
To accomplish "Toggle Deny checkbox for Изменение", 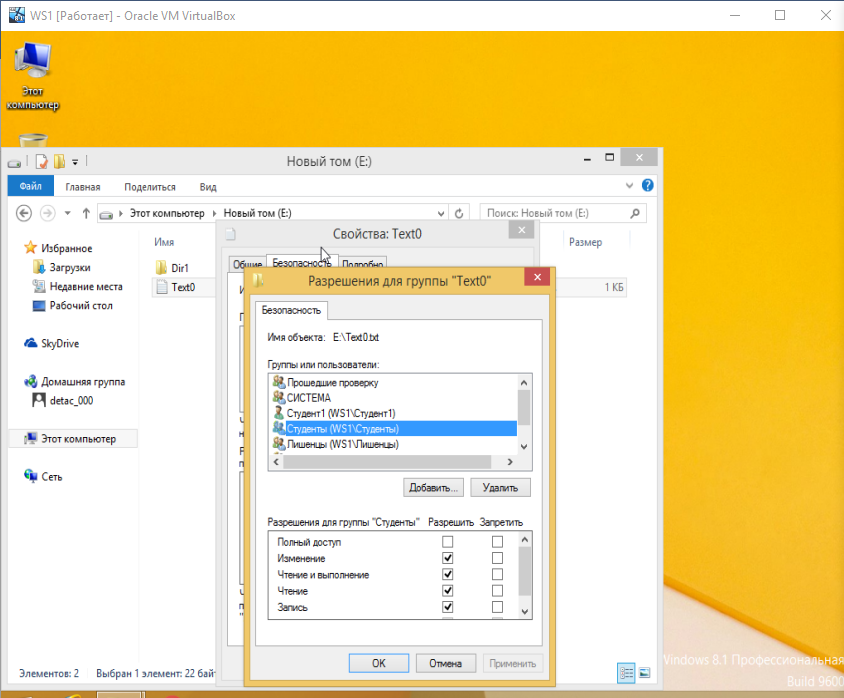I will click(497, 558).
